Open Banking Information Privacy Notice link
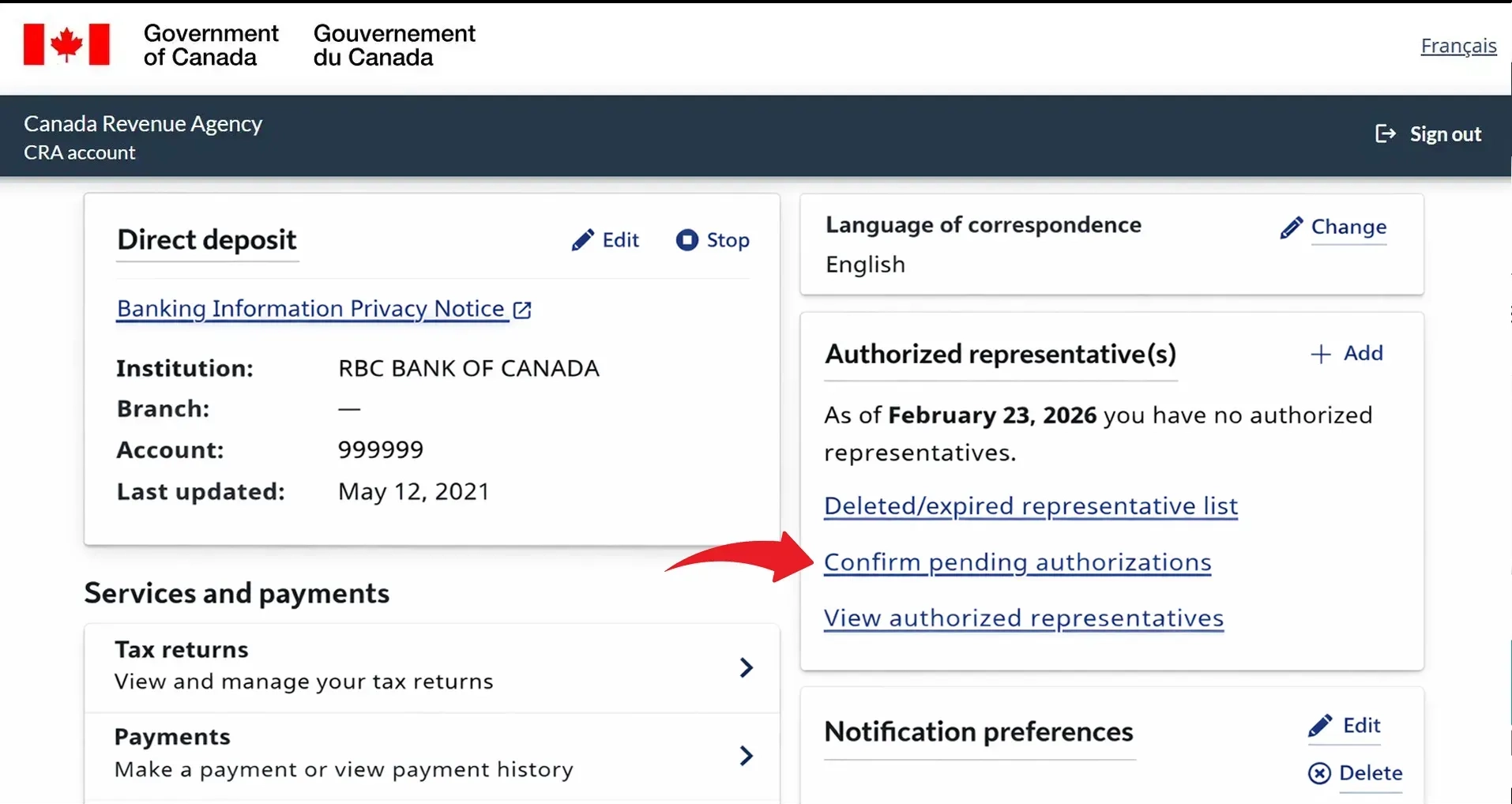1512x804 pixels. (310, 309)
